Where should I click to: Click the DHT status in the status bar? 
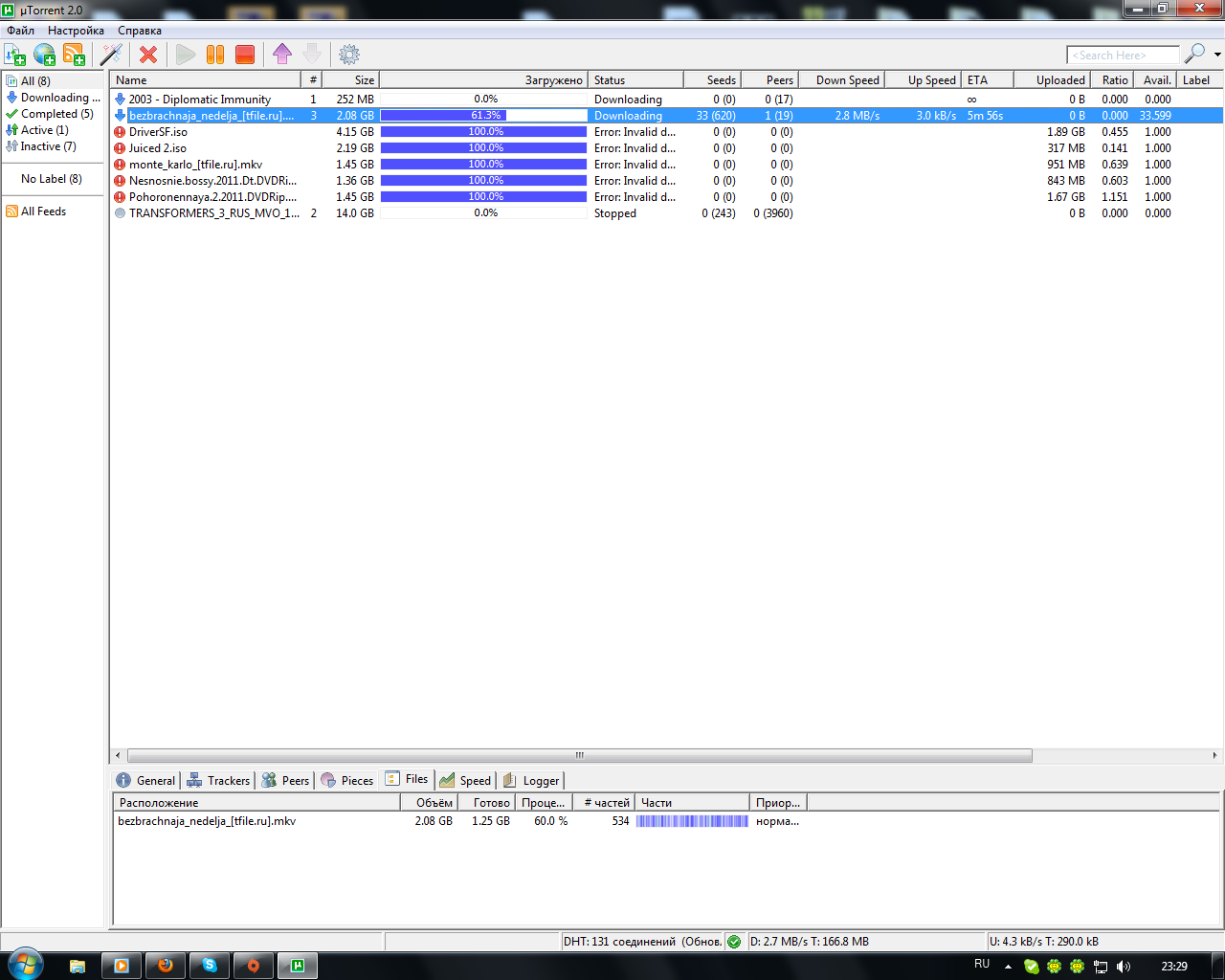coord(642,942)
